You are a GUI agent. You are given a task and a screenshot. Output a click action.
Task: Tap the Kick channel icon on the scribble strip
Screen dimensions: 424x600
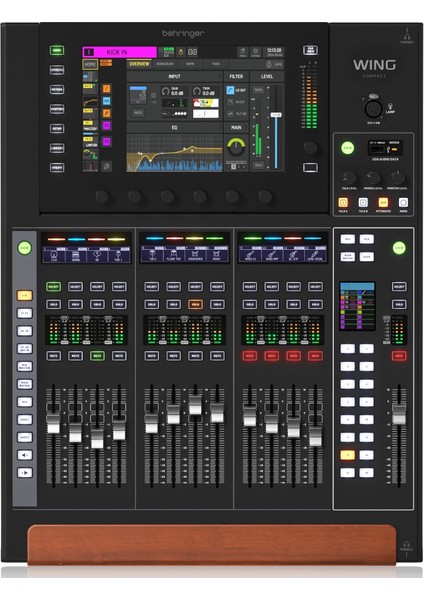(x=54, y=255)
